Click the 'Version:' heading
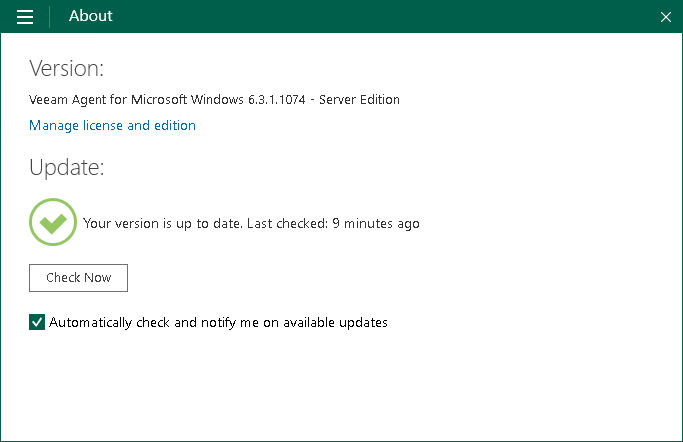 tap(67, 68)
